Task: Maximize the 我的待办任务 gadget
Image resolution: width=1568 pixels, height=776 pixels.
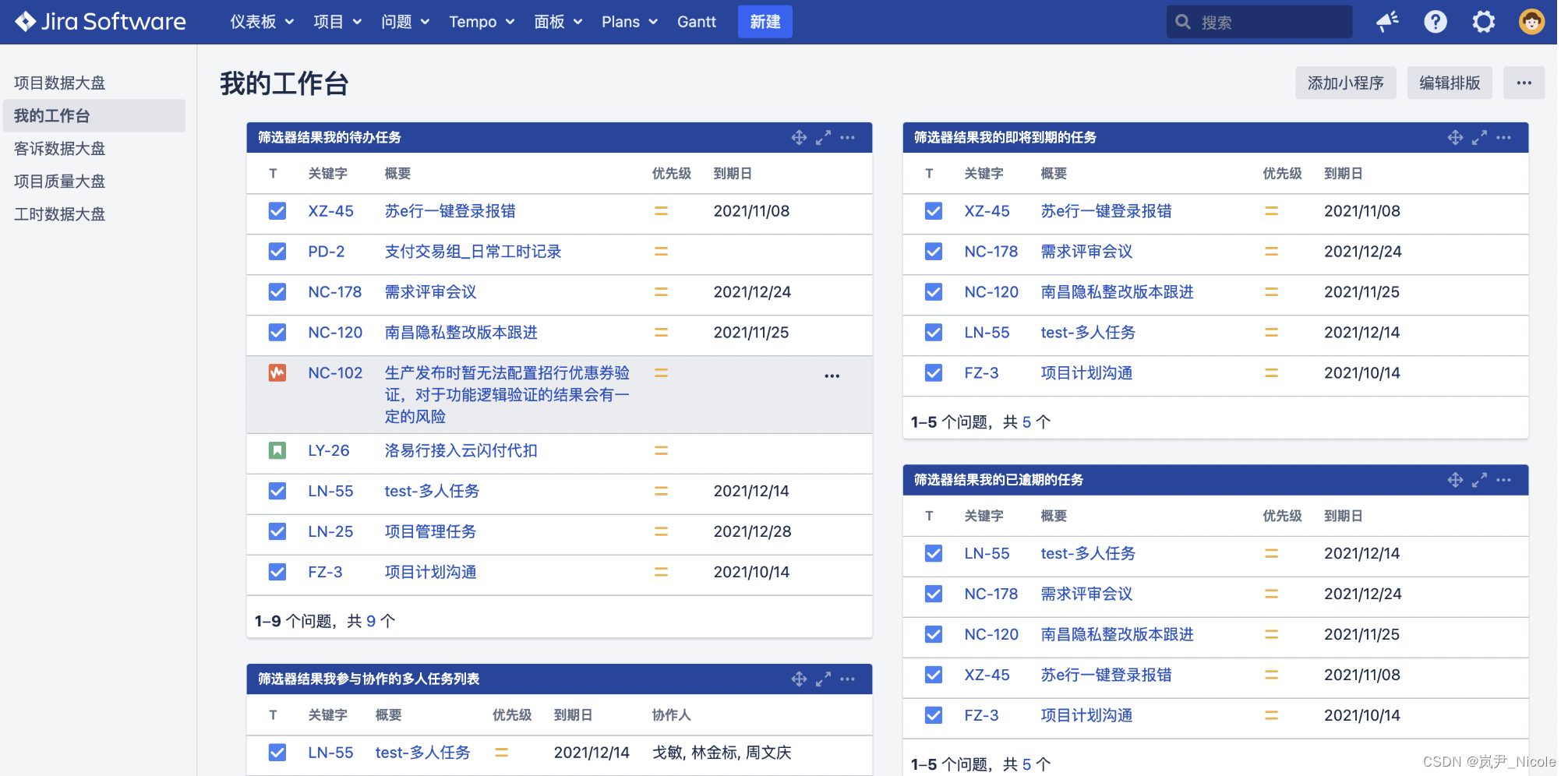Action: tap(824, 138)
